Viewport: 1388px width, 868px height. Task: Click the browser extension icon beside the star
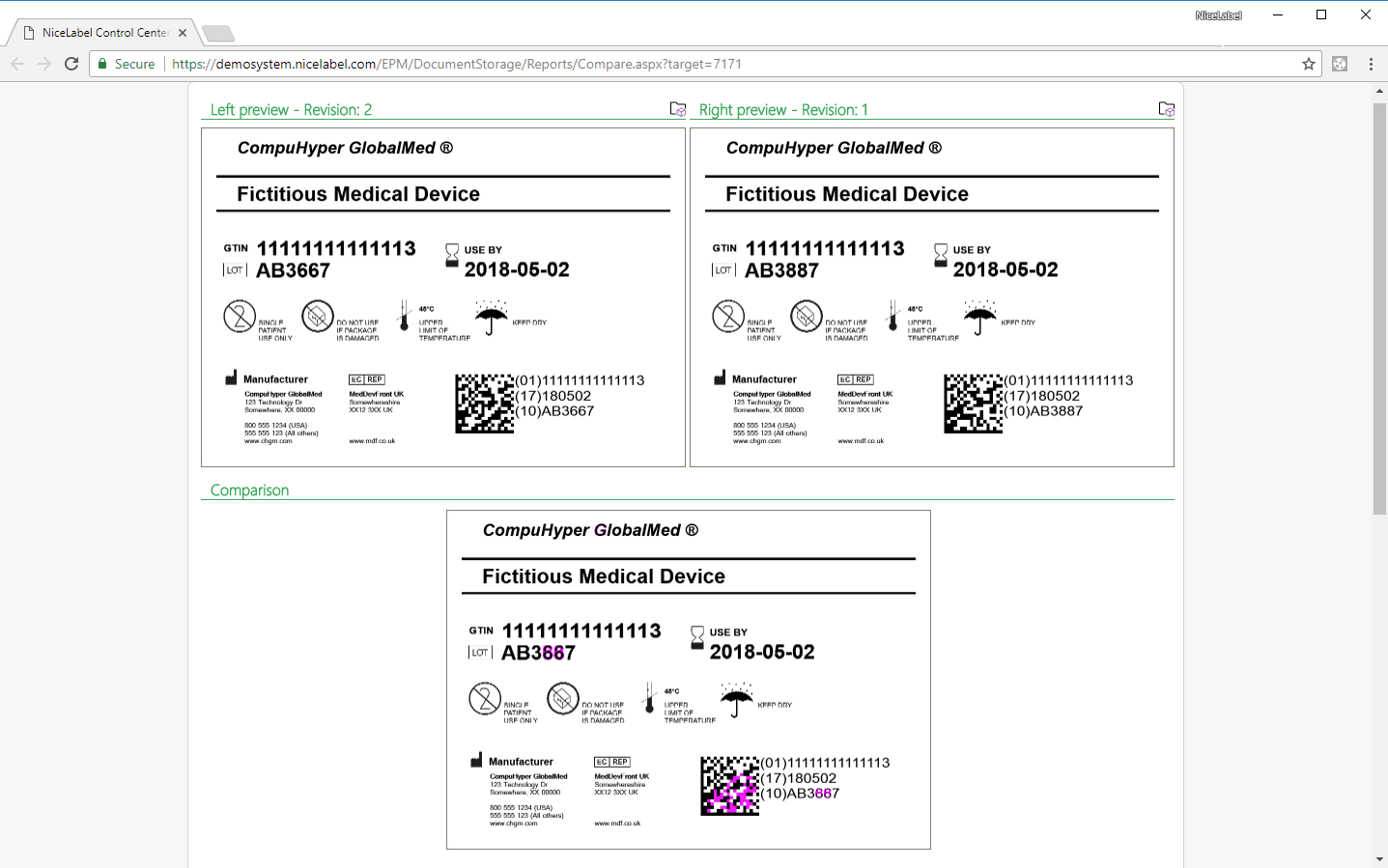(1340, 64)
